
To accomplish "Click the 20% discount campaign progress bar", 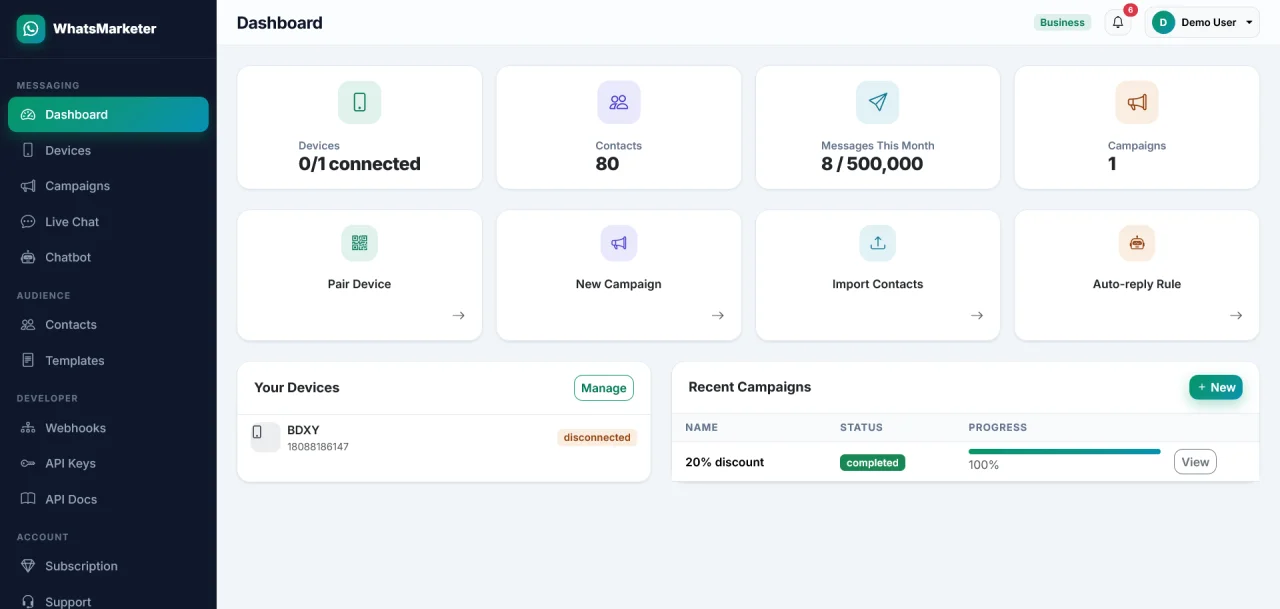I will coord(1064,452).
